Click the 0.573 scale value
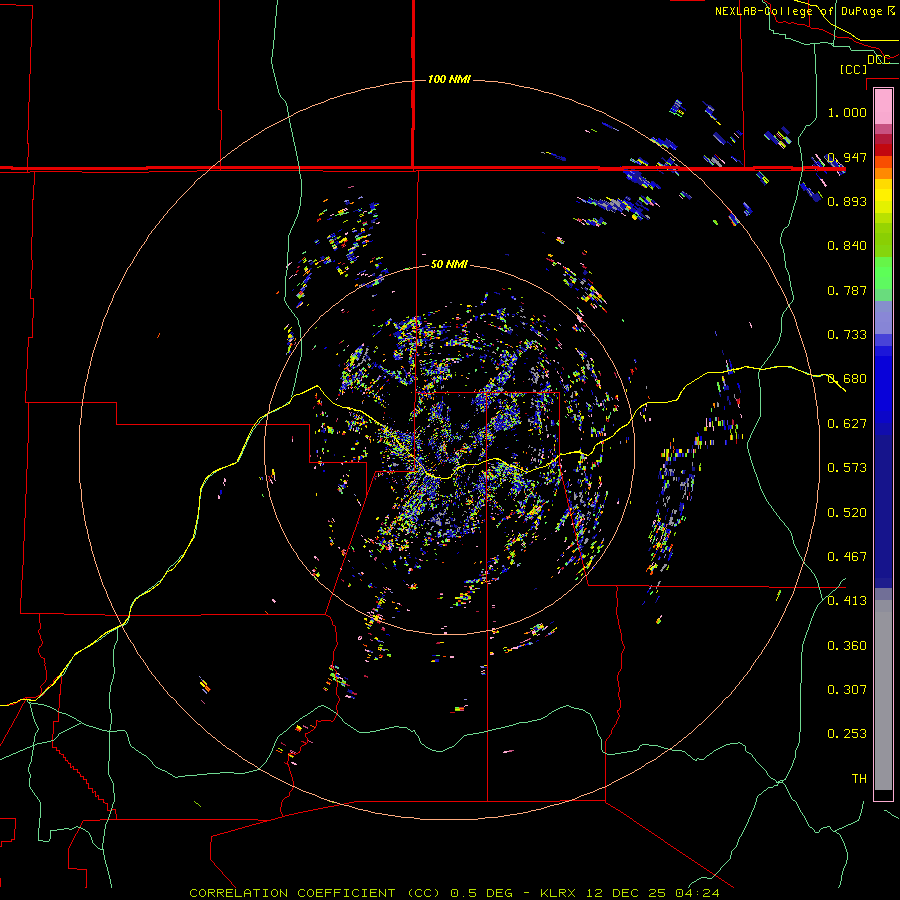The width and height of the screenshot is (900, 900). pyautogui.click(x=847, y=468)
